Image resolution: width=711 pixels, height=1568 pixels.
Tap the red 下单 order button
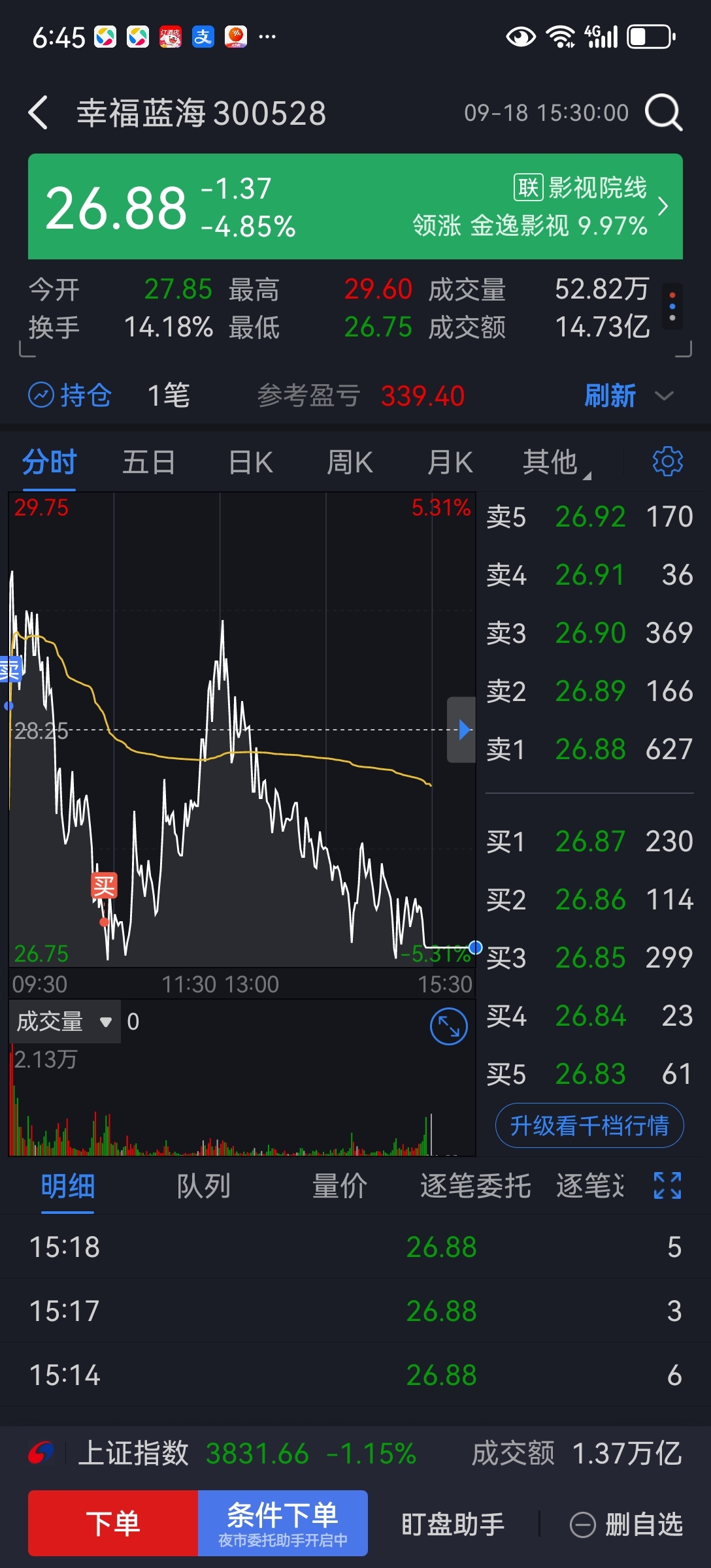(x=113, y=1523)
